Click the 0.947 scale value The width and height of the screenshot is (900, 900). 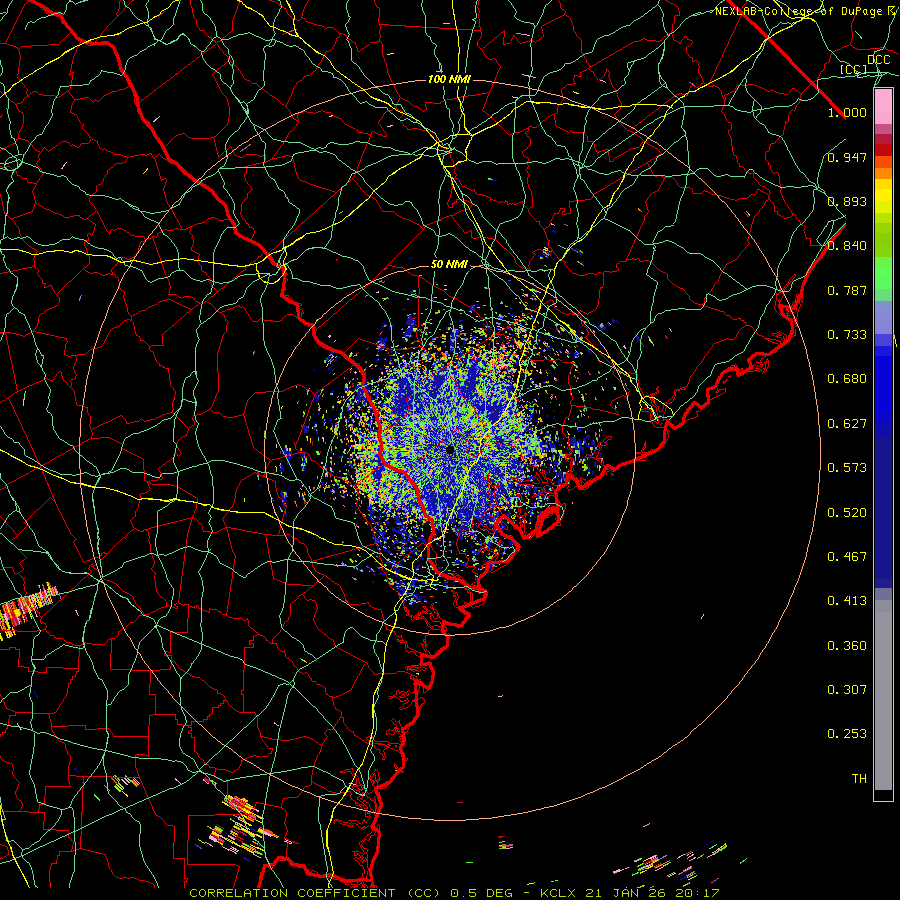point(847,157)
